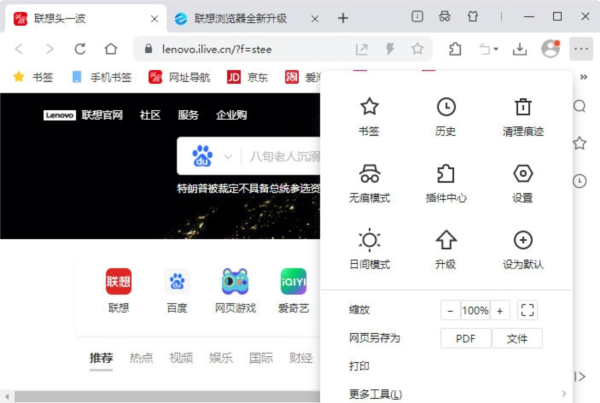The width and height of the screenshot is (600, 403).
Task: Open 插件中心 plugin center
Action: point(446,183)
